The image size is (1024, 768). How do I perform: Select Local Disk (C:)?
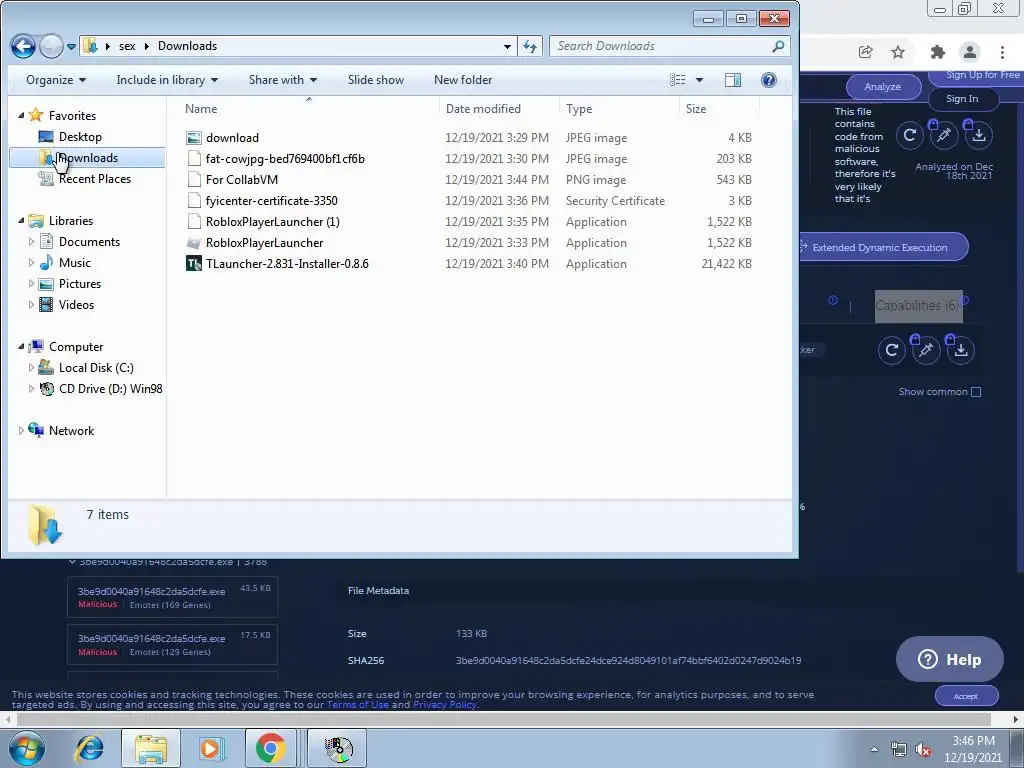(95, 368)
